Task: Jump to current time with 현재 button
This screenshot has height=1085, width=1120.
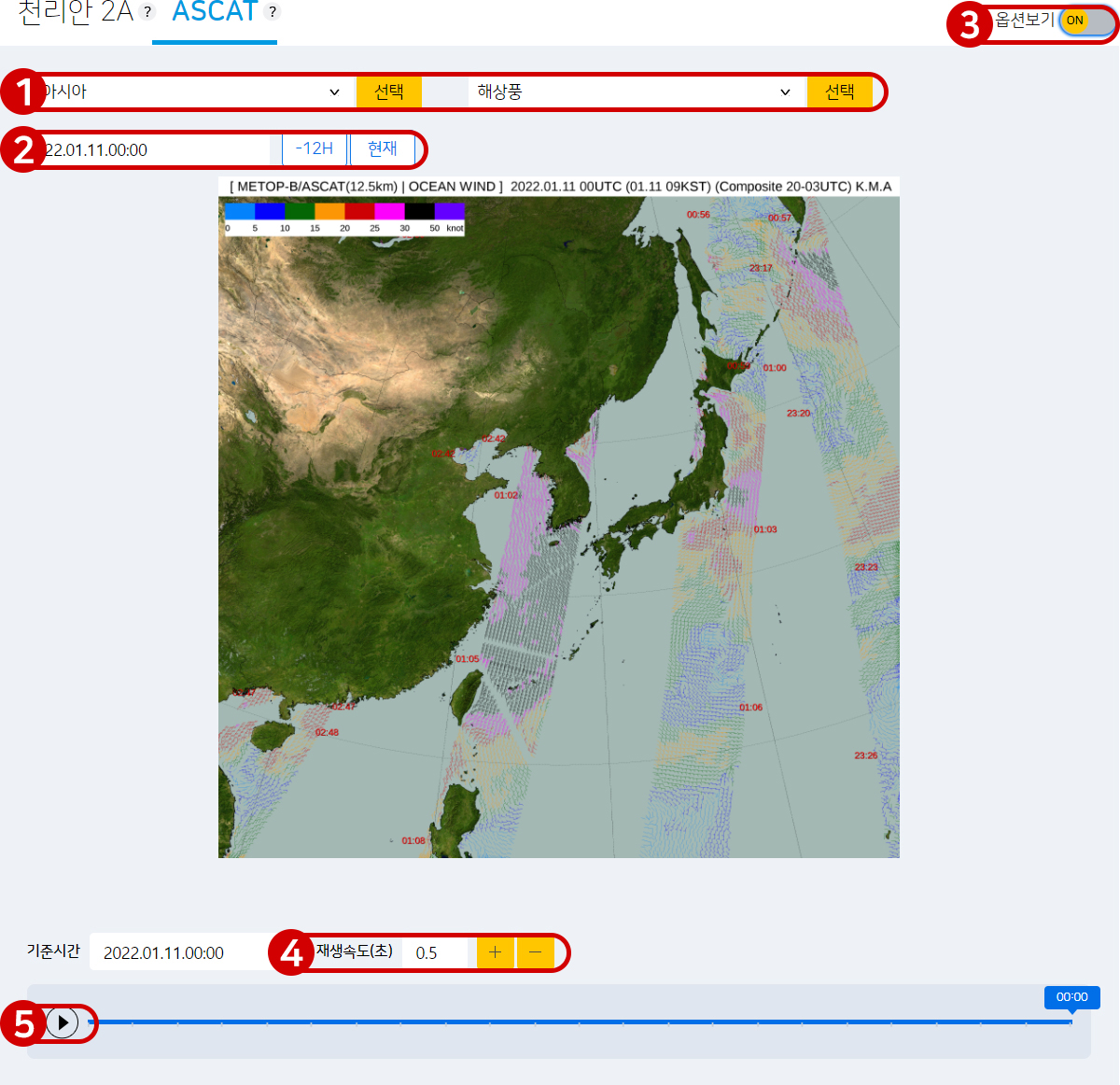Action: [382, 149]
